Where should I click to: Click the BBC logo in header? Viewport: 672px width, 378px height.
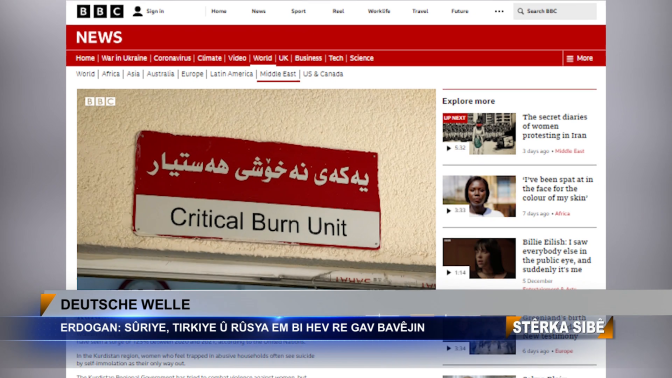100,11
